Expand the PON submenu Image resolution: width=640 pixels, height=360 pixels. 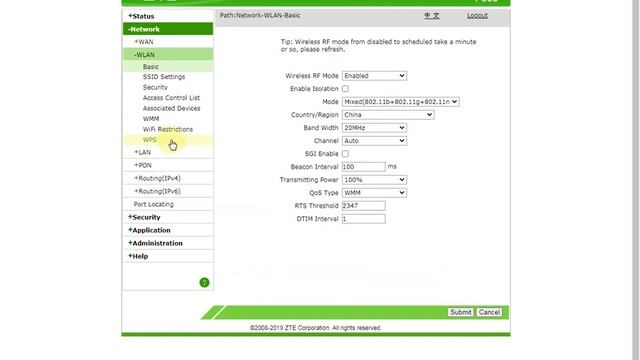pyautogui.click(x=168, y=165)
